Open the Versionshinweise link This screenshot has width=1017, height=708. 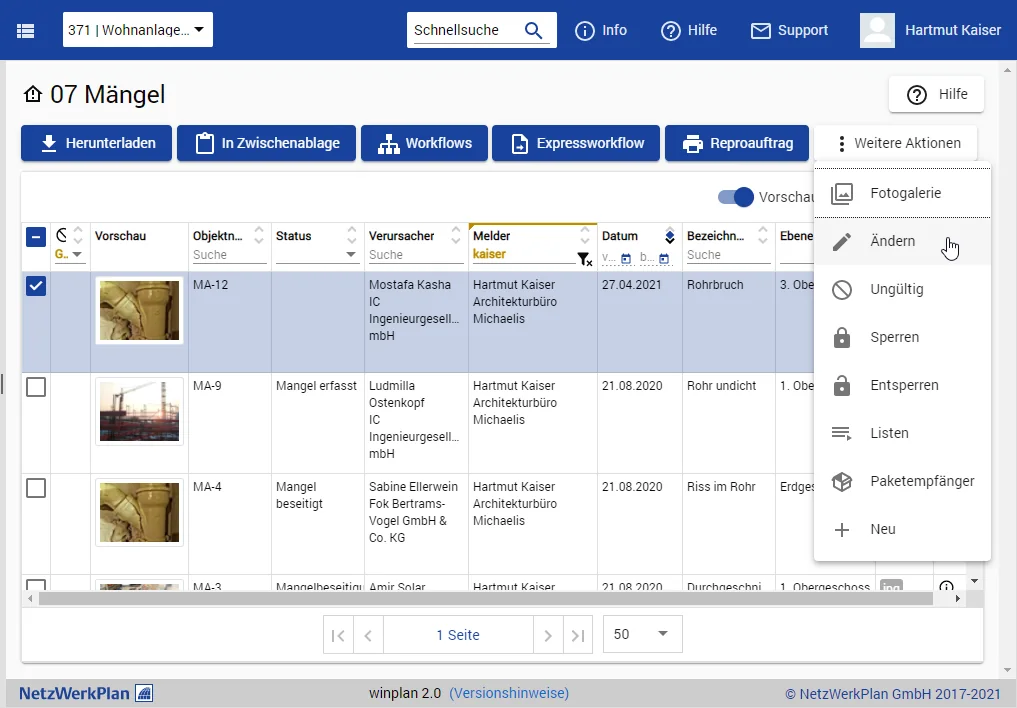pyautogui.click(x=509, y=693)
